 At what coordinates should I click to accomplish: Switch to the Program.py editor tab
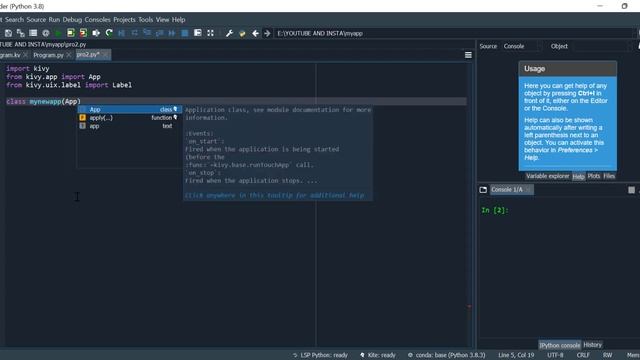(48, 55)
